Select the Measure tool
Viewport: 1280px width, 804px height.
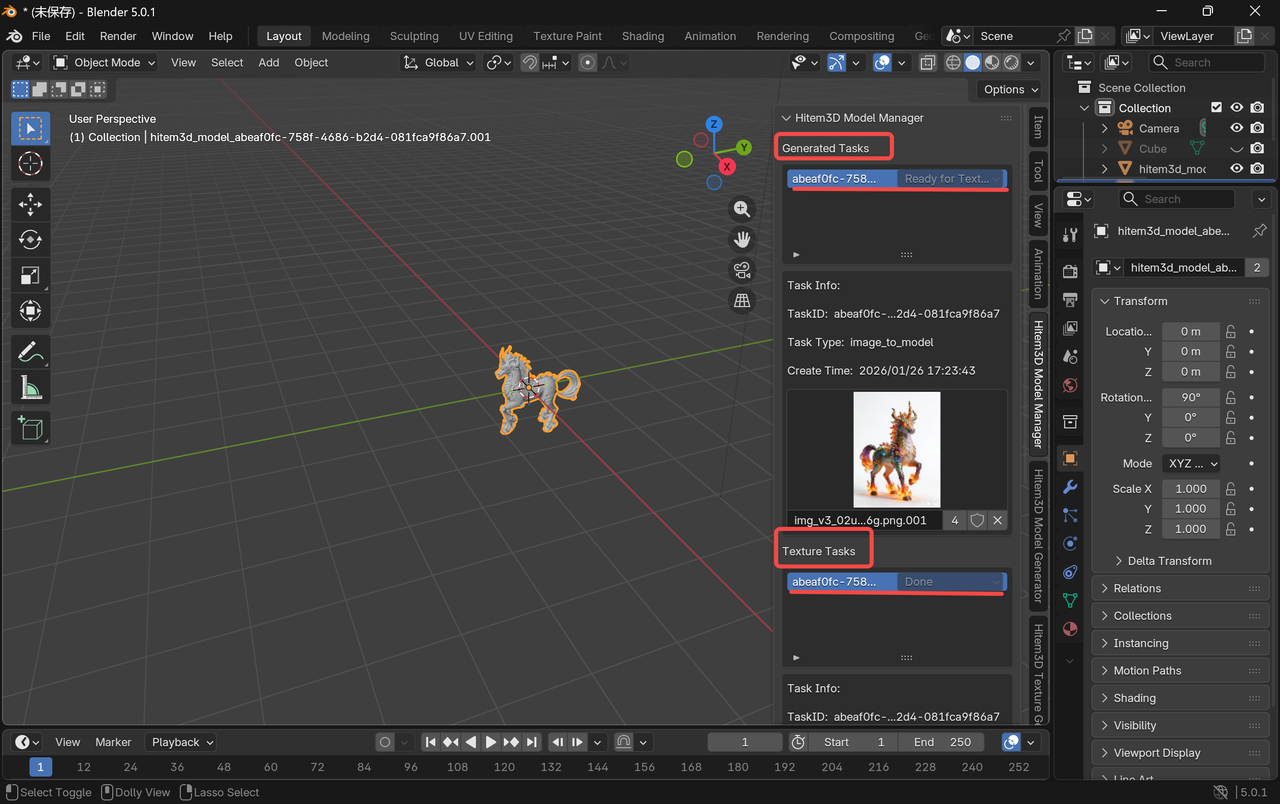pyautogui.click(x=30, y=387)
